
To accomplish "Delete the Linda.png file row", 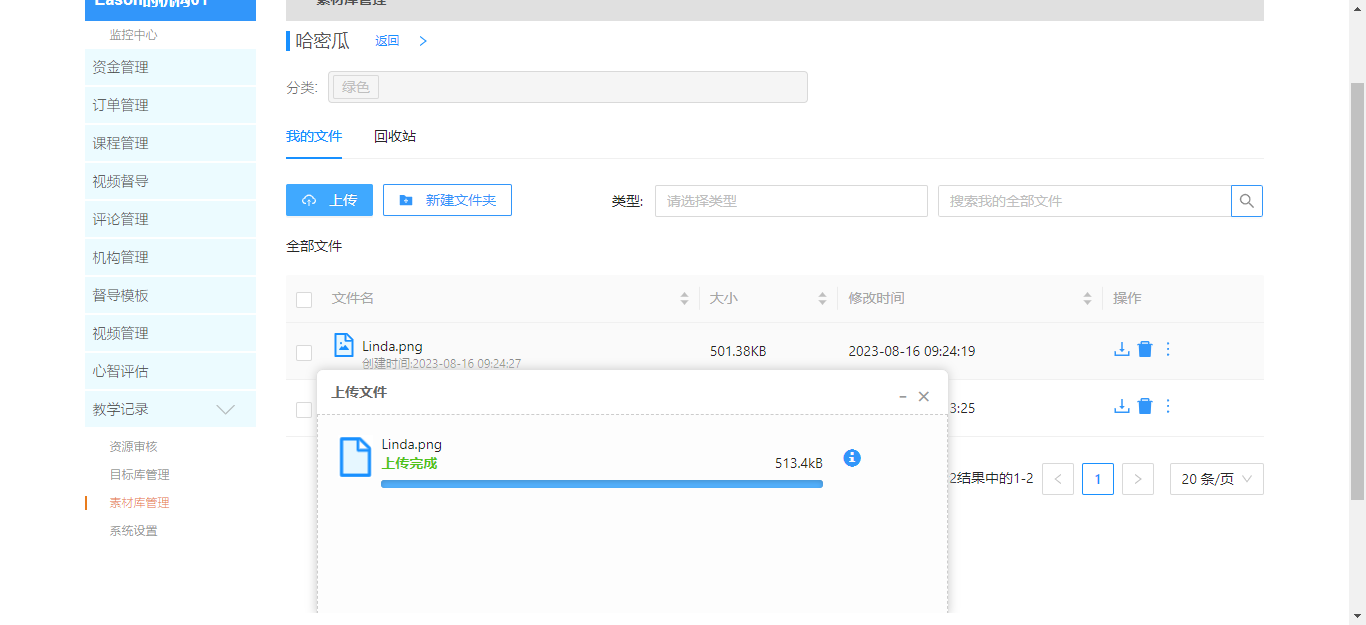I will 1145,349.
